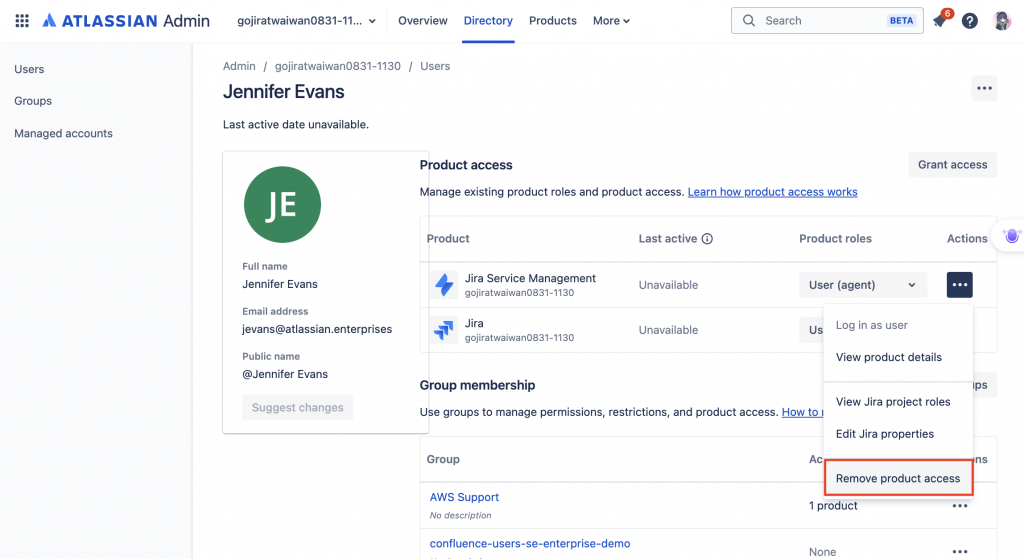Switch to the Products tab
Image resolution: width=1024 pixels, height=559 pixels.
552,21
